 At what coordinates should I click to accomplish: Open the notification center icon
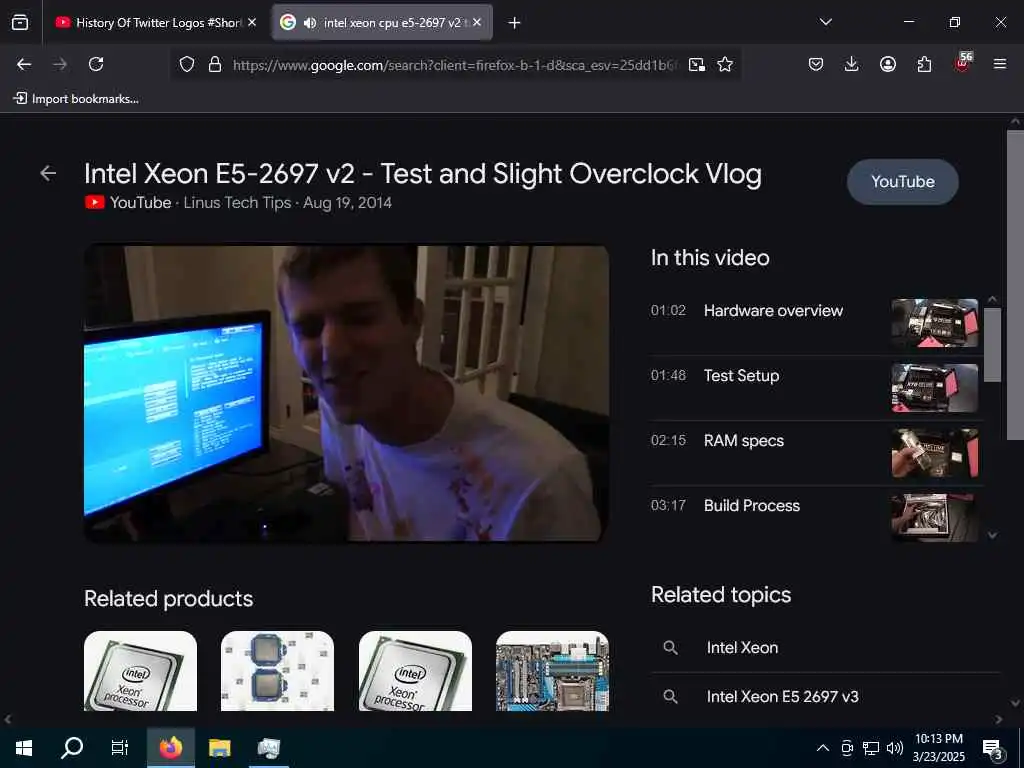point(993,748)
